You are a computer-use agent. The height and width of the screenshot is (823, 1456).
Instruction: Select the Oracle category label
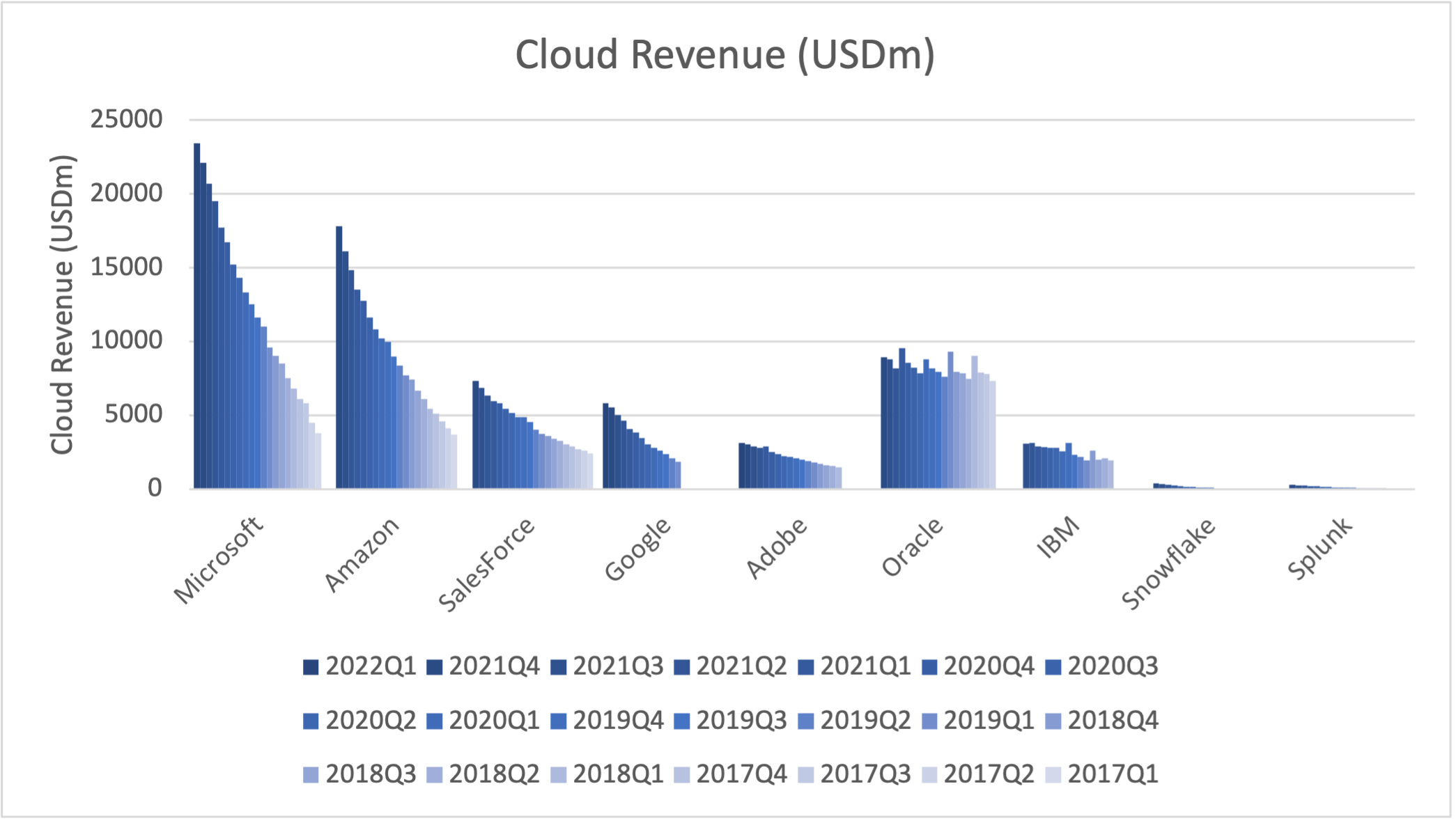(912, 547)
